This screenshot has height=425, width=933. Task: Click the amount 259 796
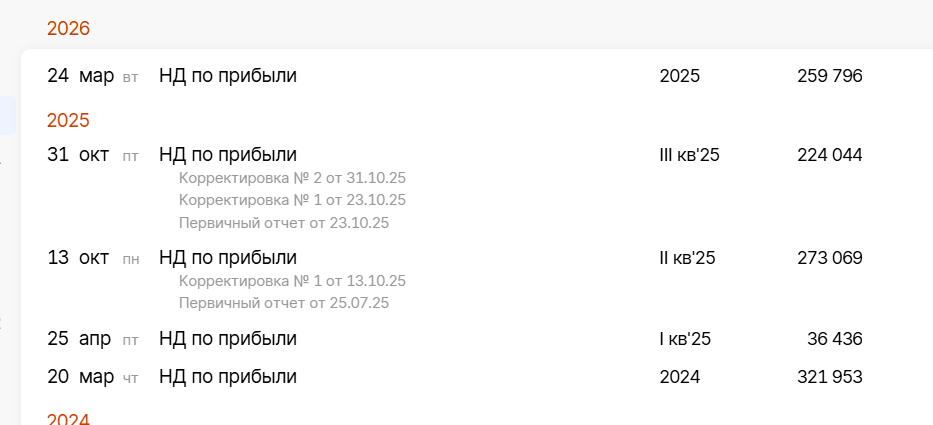click(829, 75)
